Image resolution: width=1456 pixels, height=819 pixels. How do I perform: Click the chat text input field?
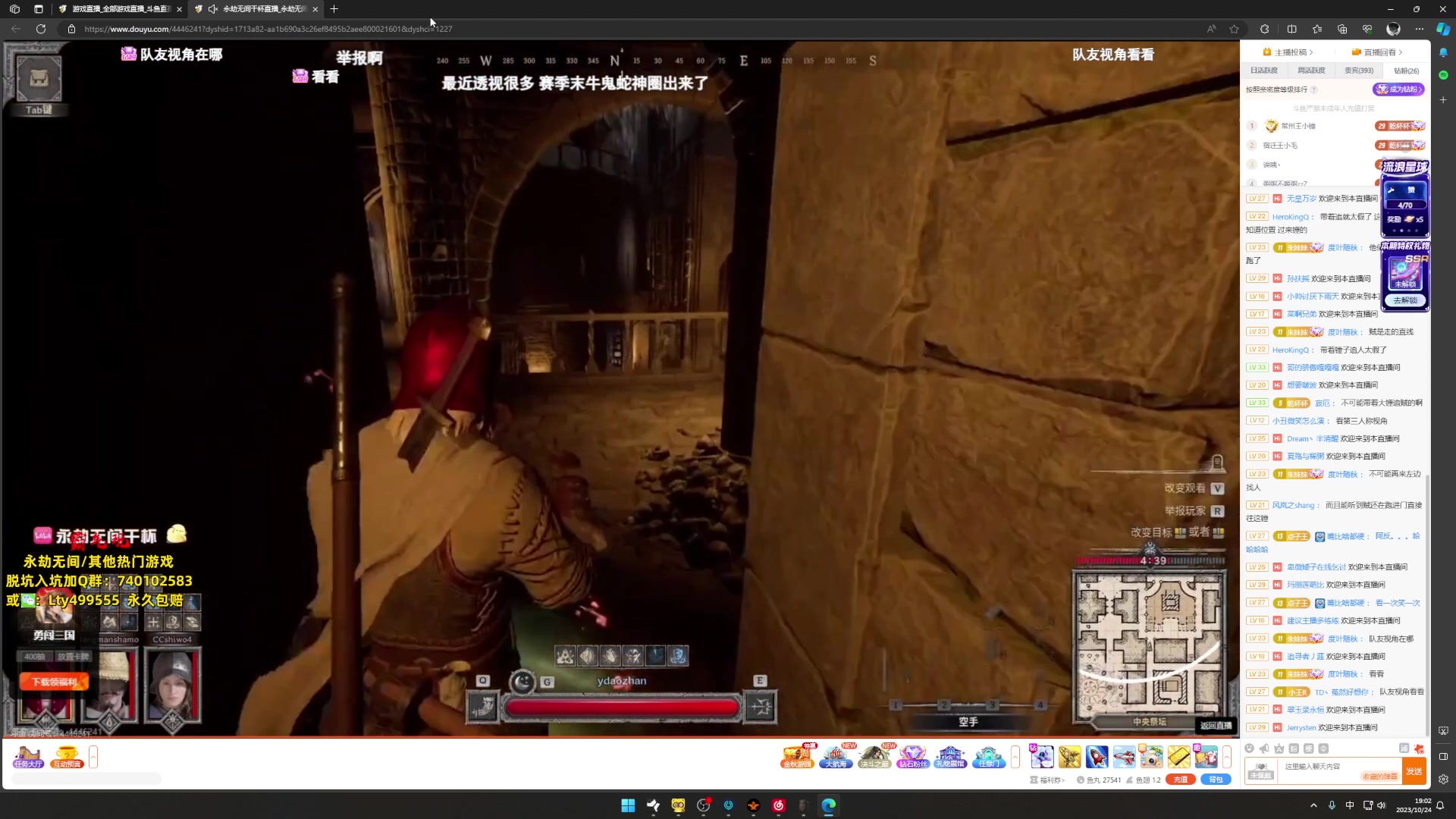click(x=1338, y=771)
